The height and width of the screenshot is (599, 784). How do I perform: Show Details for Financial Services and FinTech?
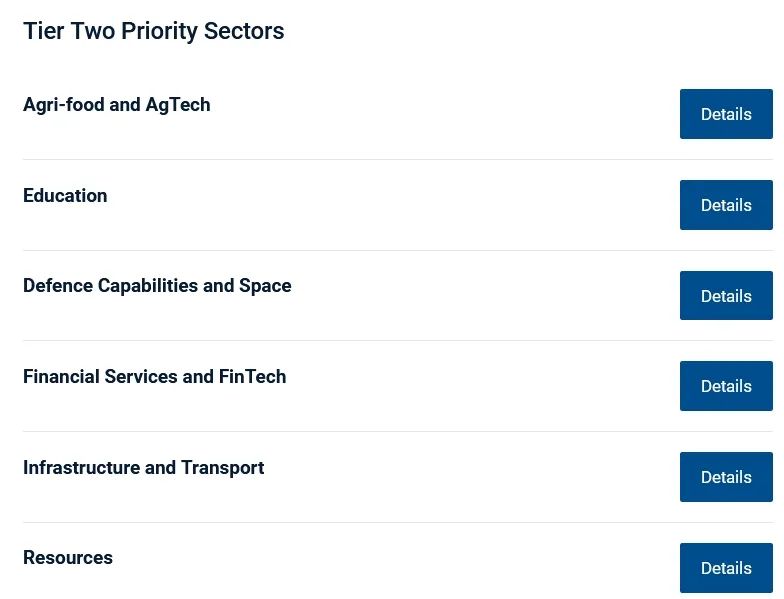pos(726,386)
